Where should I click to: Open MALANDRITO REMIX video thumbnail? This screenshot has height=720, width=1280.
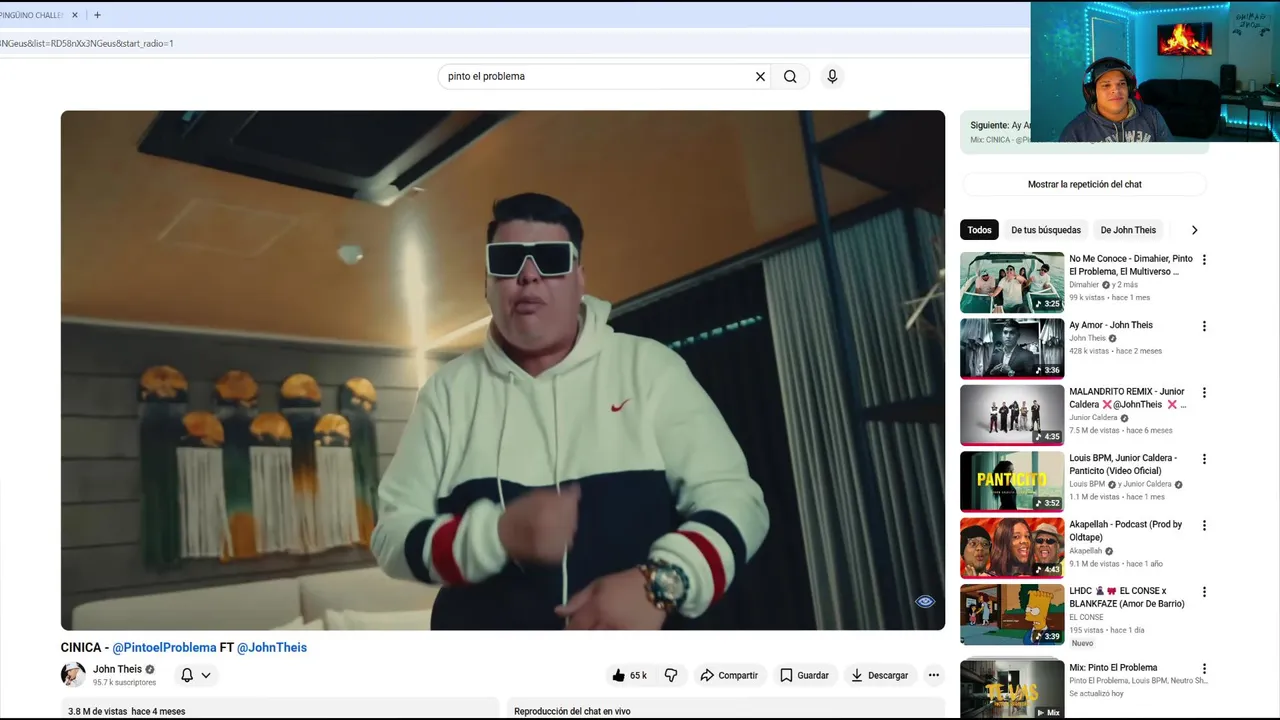[x=1012, y=415]
